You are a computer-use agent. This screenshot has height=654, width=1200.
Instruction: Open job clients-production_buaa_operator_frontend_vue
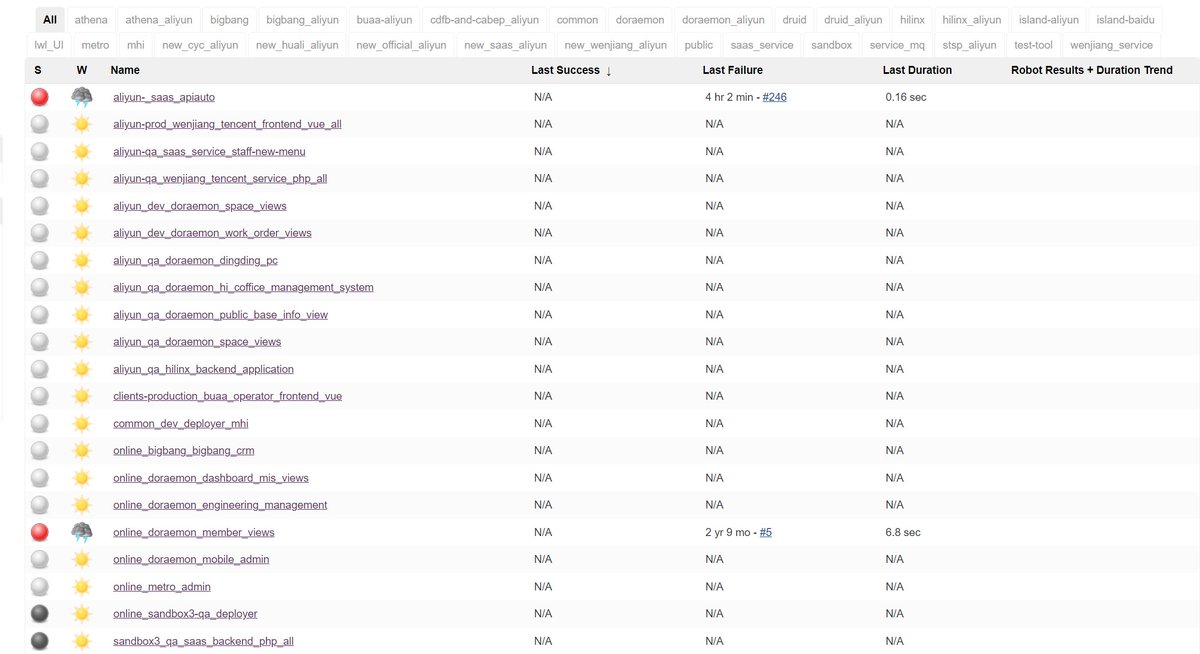tap(228, 396)
